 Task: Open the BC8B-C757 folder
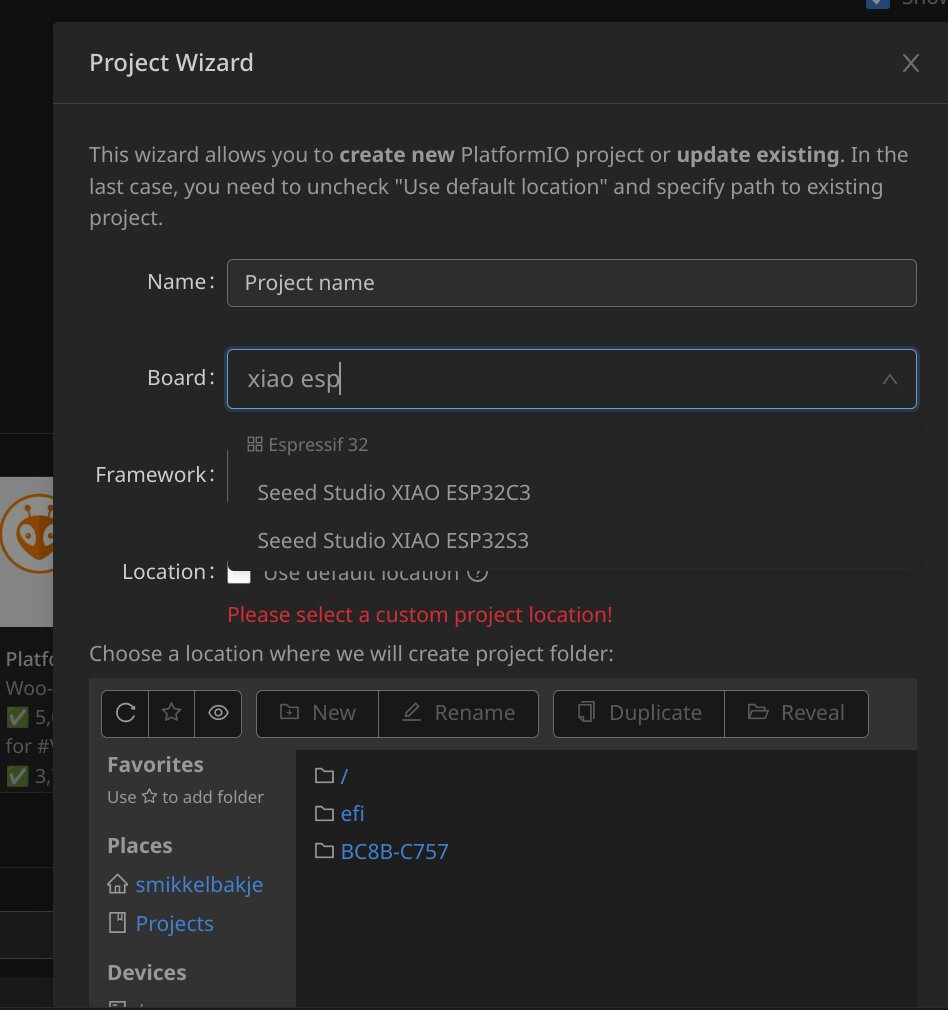[394, 852]
